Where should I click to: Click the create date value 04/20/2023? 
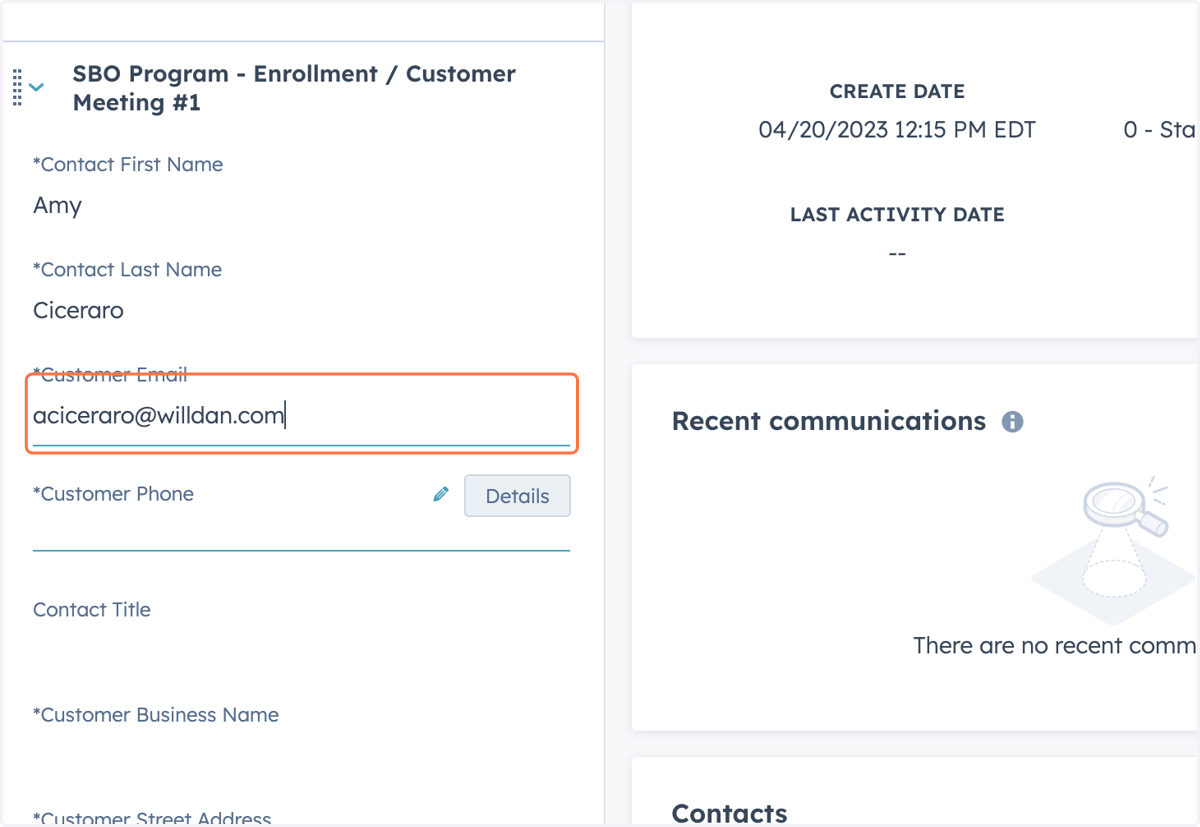897,130
